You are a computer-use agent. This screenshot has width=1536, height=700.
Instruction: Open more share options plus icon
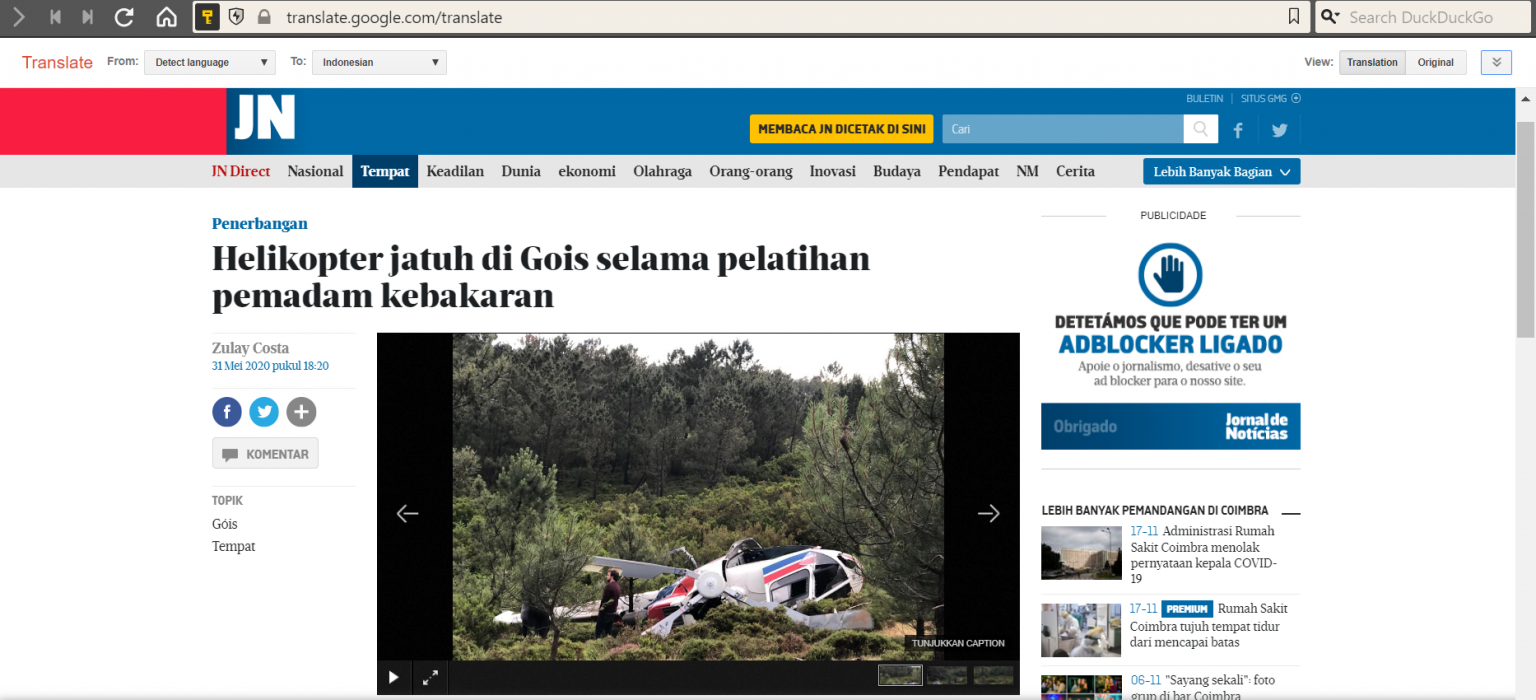click(x=301, y=412)
